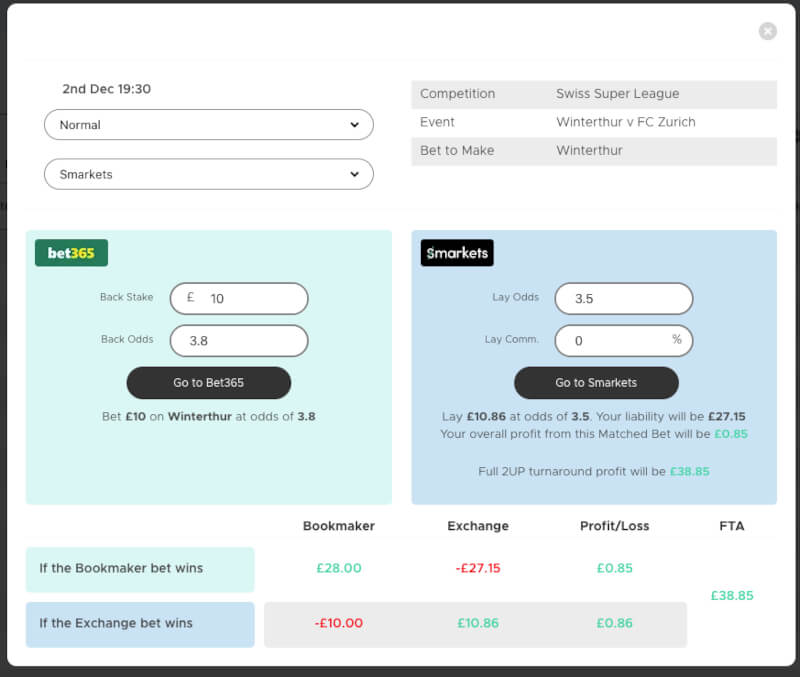800x677 pixels.
Task: Click the Profit/Loss column header
Action: pos(615,526)
